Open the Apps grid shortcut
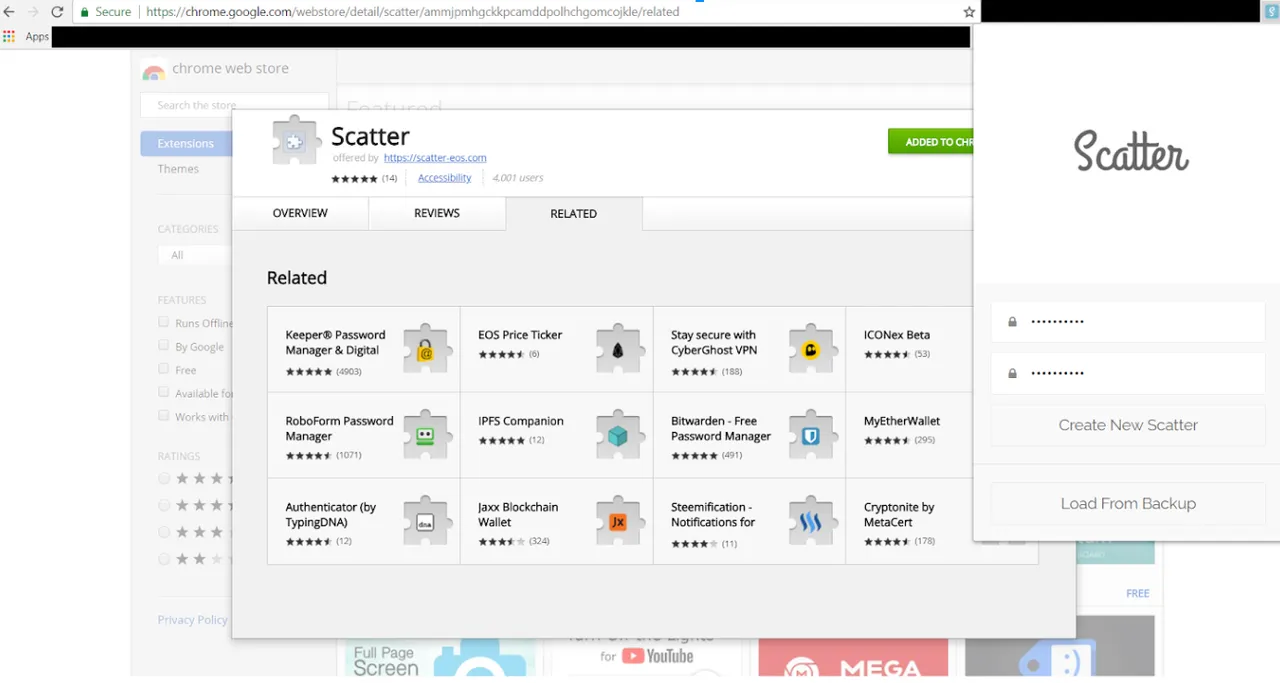Screen dimensions: 1280x683 [x=9, y=36]
